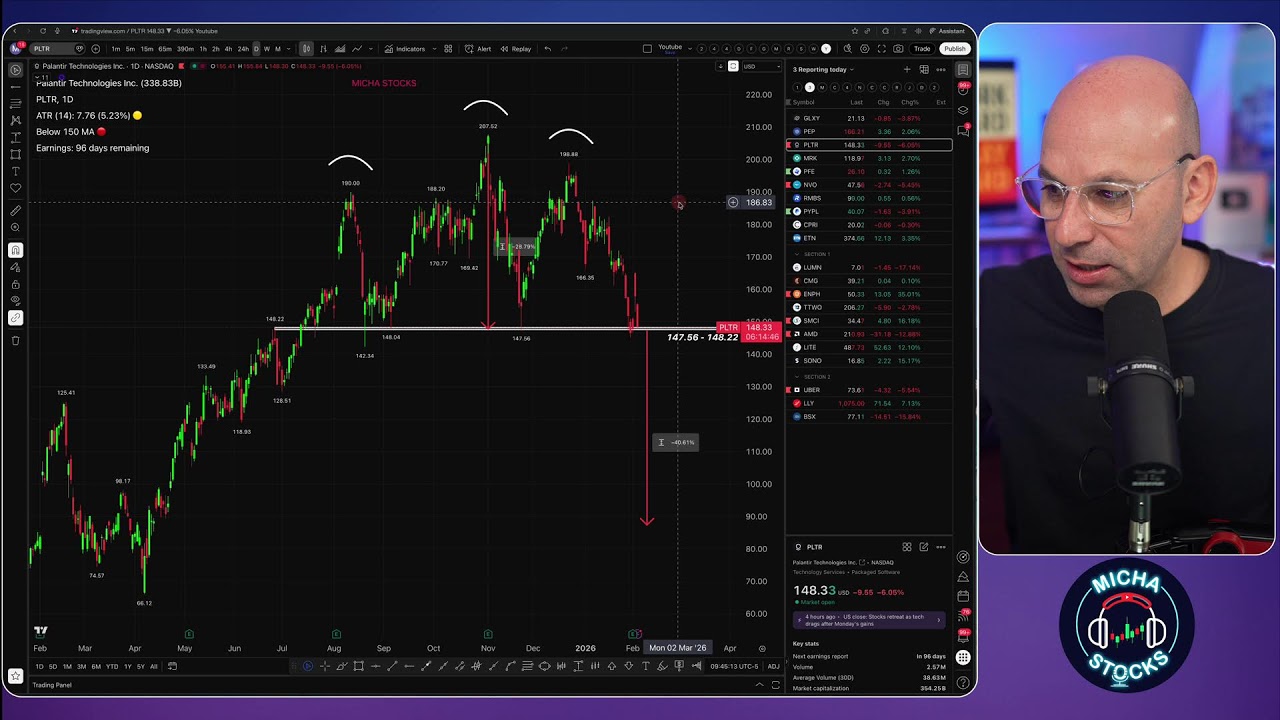Open the Assistant in browser toolbar
Image resolution: width=1280 pixels, height=720 pixels.
(x=946, y=31)
